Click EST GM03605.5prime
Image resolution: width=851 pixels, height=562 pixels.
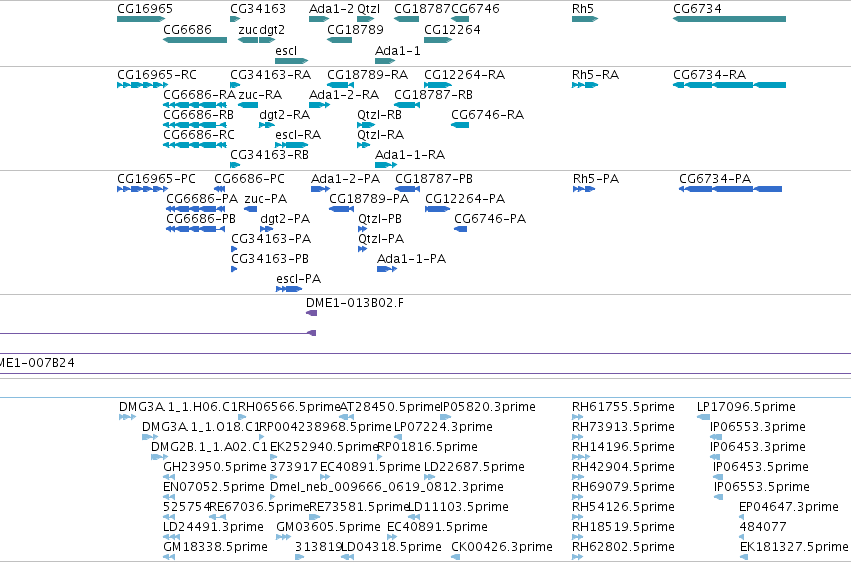283,537
